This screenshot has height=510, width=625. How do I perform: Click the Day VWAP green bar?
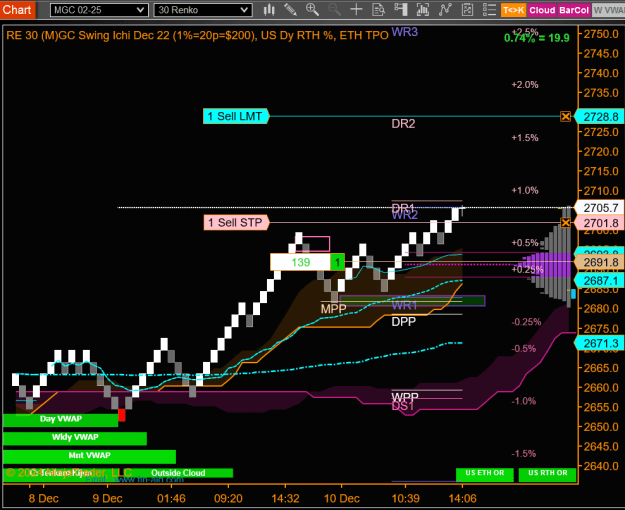(x=61, y=419)
